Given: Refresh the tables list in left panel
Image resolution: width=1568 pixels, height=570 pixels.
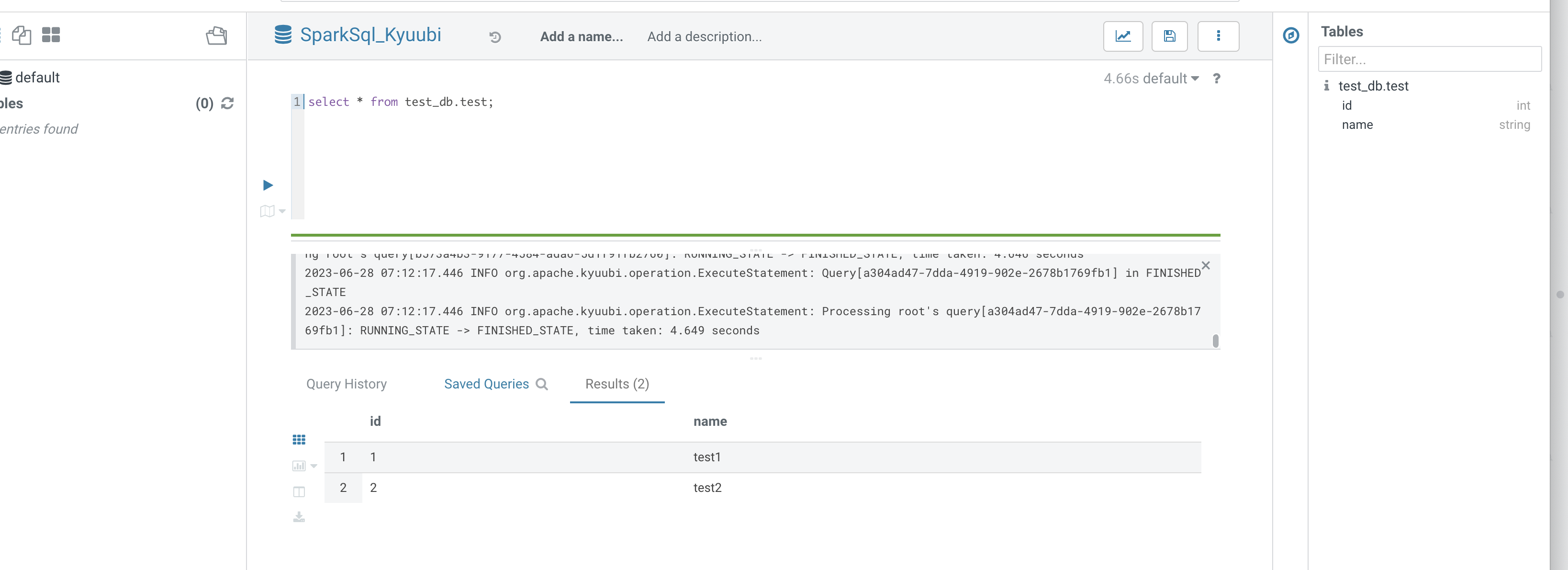Looking at the screenshot, I should [226, 103].
